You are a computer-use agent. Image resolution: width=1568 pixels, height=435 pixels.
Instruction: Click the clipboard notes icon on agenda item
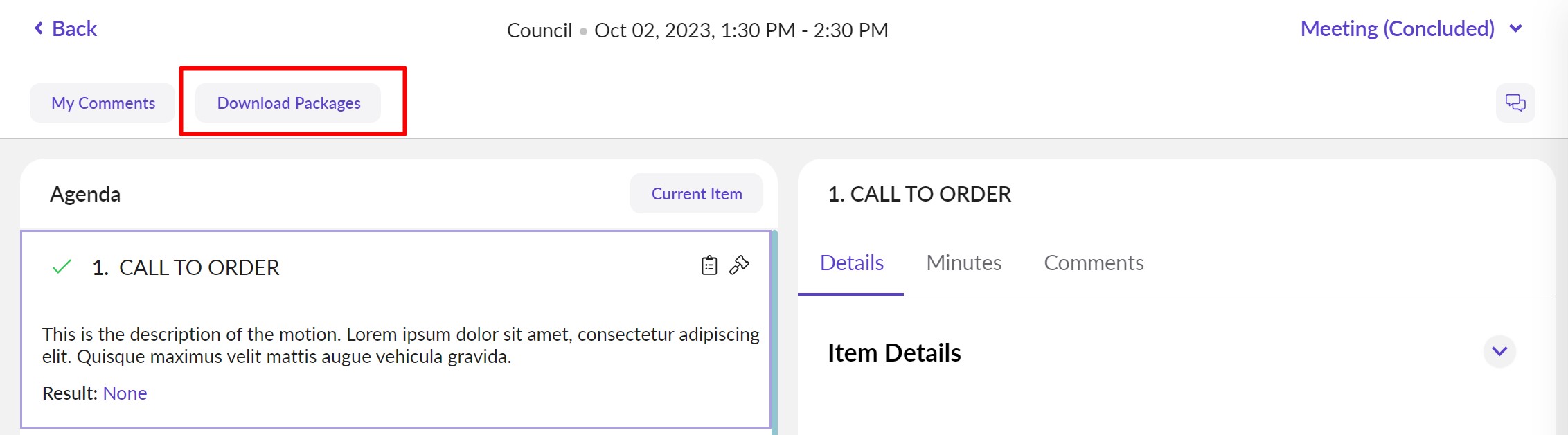pyautogui.click(x=709, y=265)
